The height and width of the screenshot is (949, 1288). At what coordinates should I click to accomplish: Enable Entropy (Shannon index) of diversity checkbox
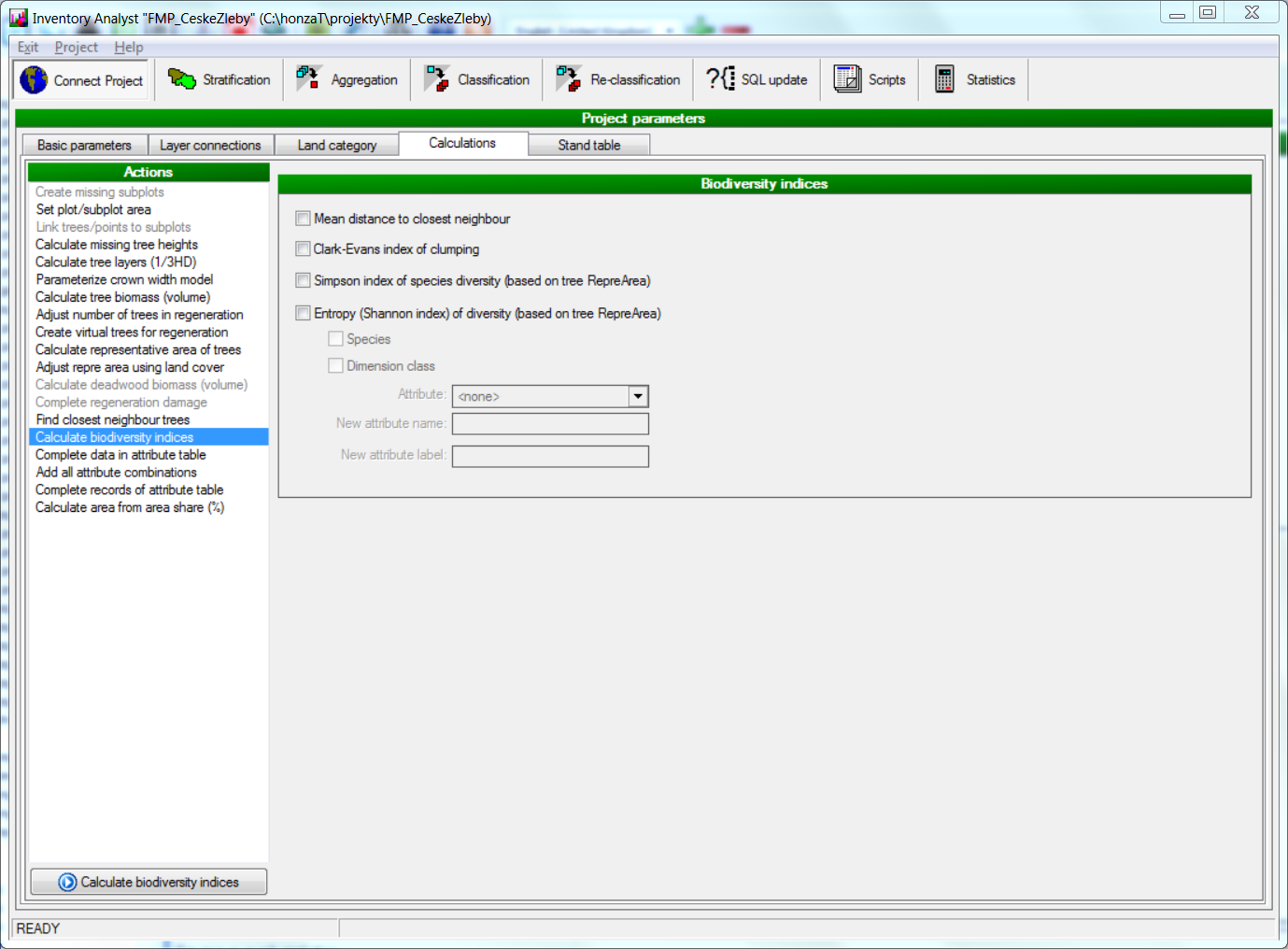(x=303, y=314)
